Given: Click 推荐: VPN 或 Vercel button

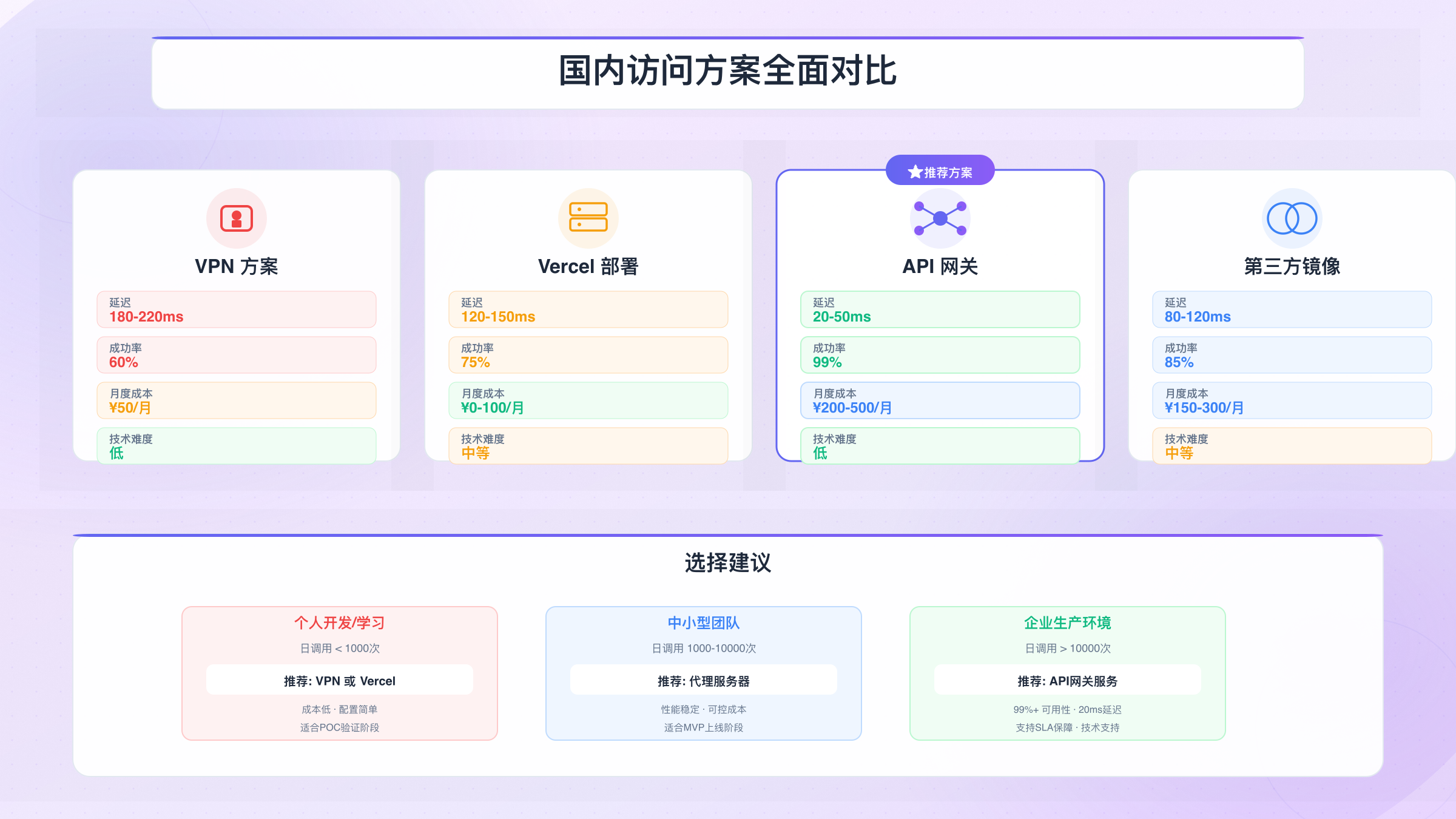Looking at the screenshot, I should [x=340, y=680].
